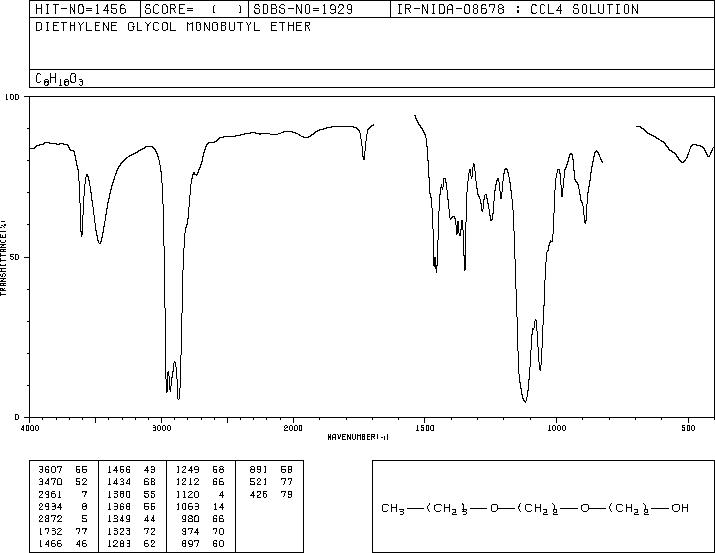This screenshot has width=715, height=553.
Task: Select peak table entry 1349
Action: point(119,519)
